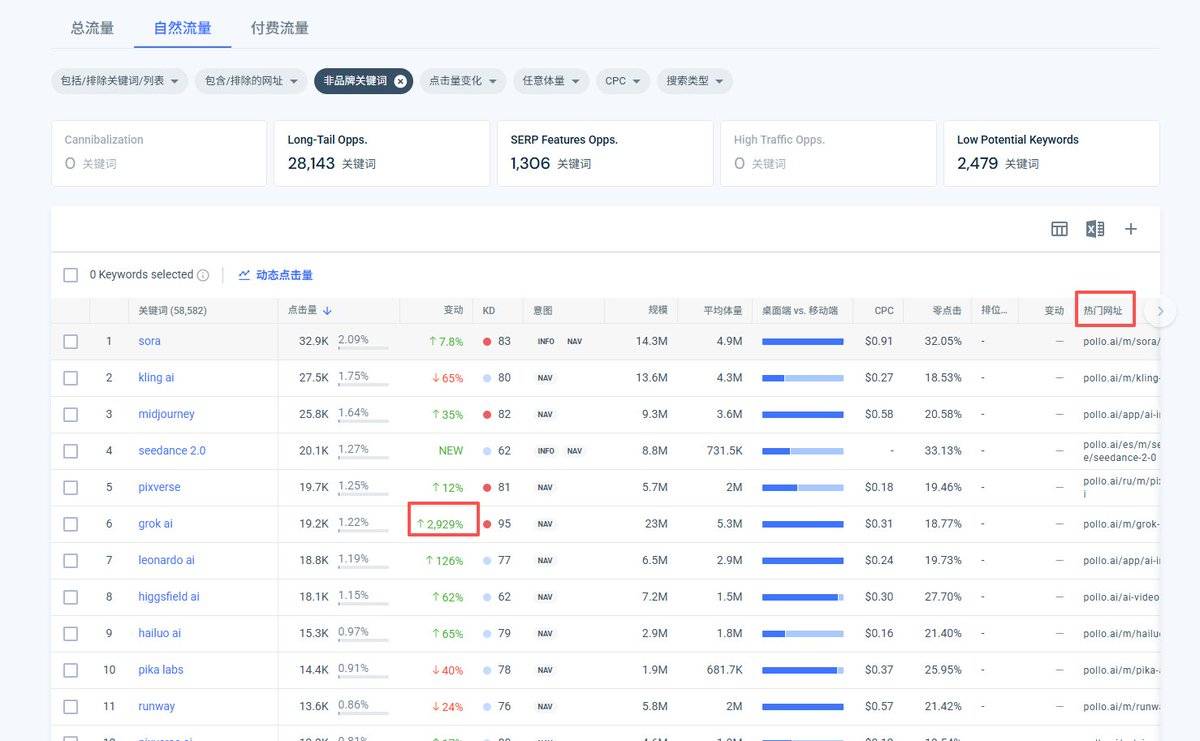The width and height of the screenshot is (1200, 741).
Task: Tick the pixverse row checkbox
Action: pyautogui.click(x=70, y=487)
